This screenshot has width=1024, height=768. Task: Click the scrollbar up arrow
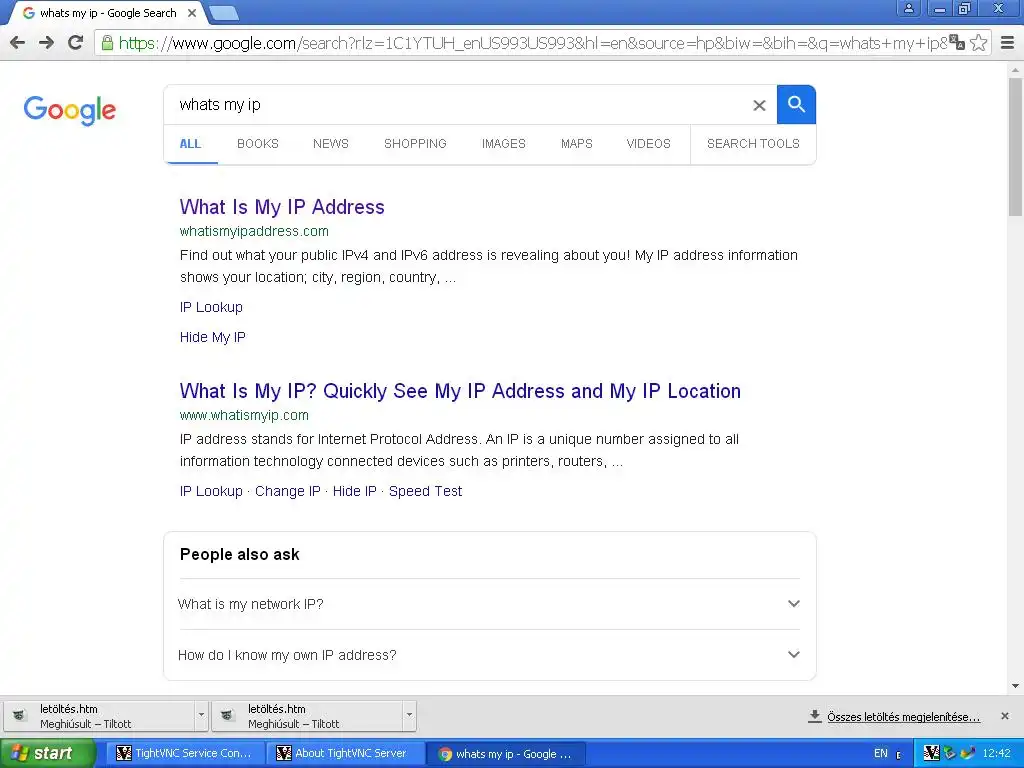[1015, 69]
